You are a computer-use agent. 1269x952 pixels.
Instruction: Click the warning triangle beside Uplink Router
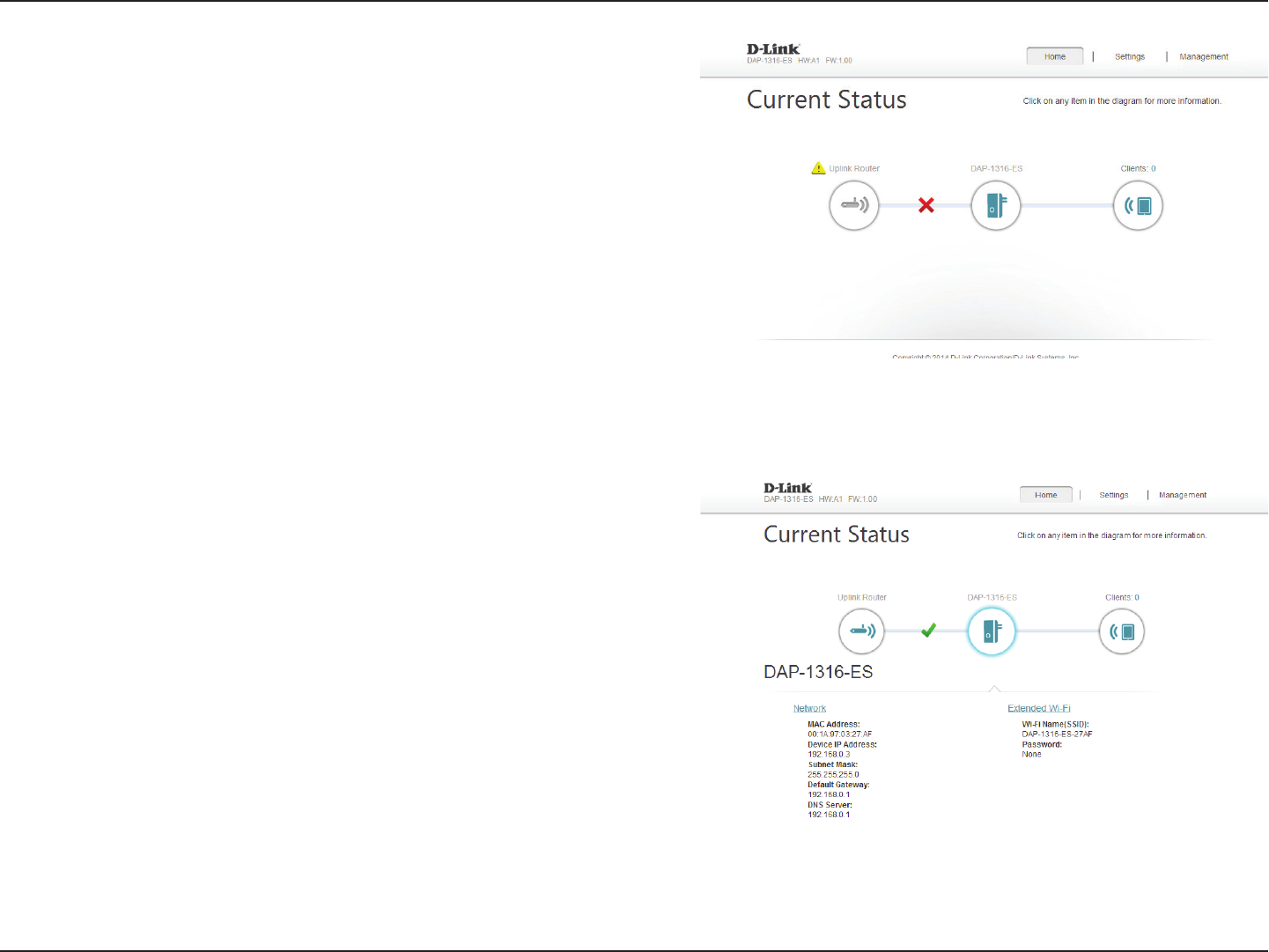pos(818,168)
